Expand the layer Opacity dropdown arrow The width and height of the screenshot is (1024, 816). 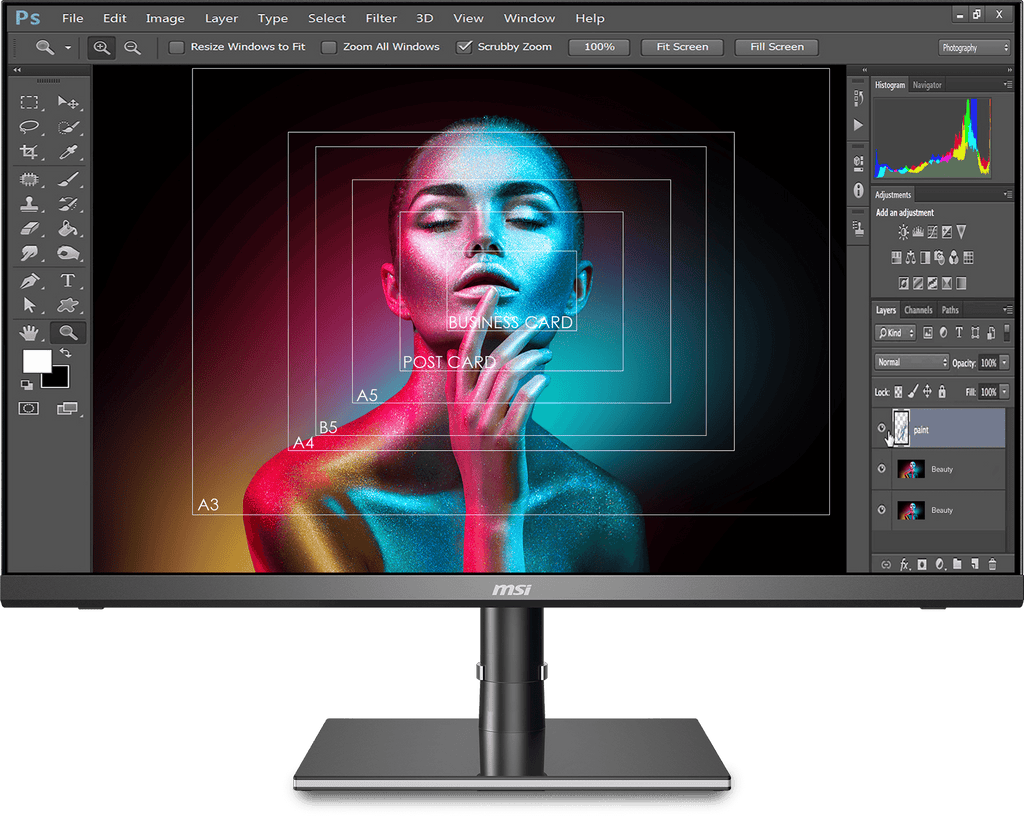pos(1004,362)
